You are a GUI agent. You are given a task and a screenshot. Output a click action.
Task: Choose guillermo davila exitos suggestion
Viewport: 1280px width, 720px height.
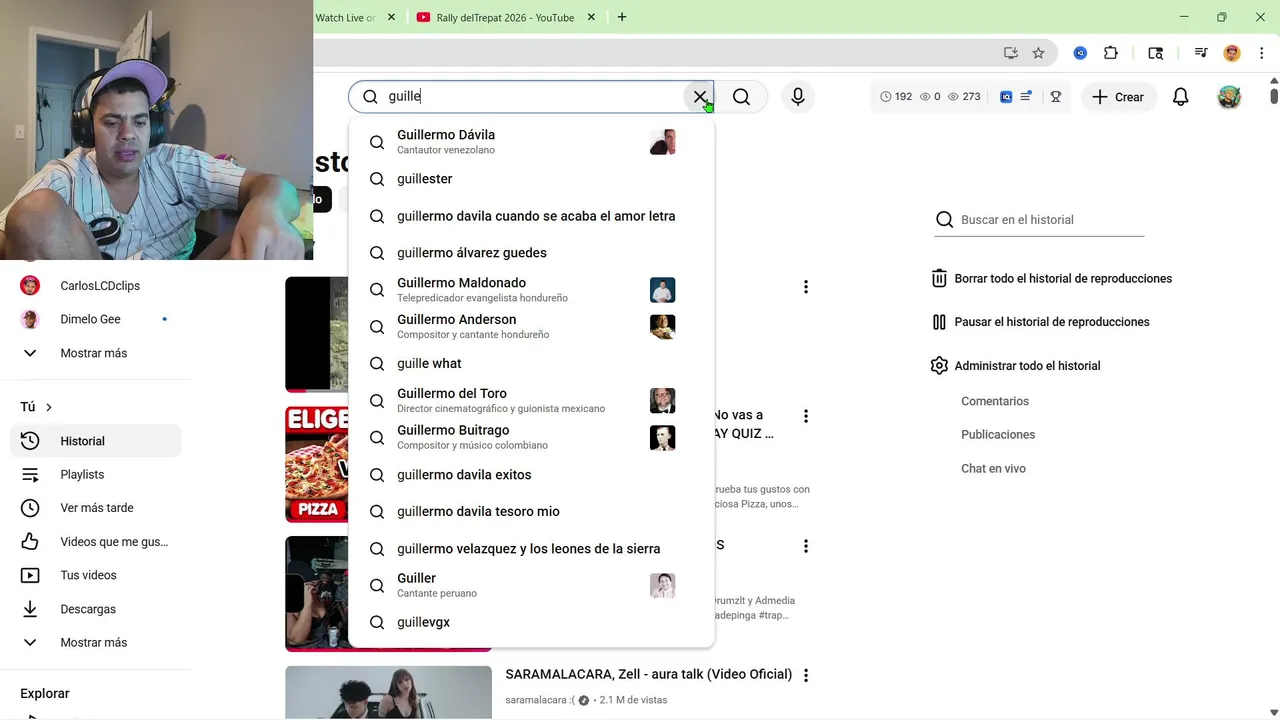(x=531, y=475)
